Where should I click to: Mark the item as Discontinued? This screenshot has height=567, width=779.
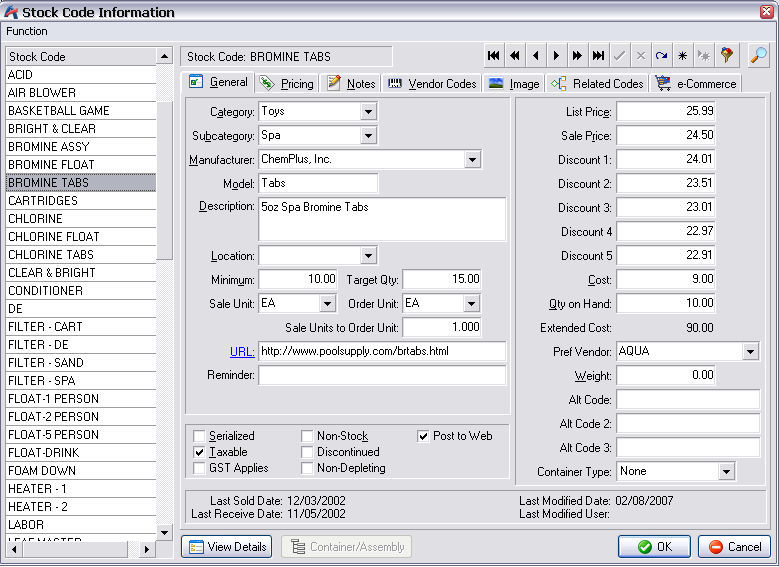307,452
